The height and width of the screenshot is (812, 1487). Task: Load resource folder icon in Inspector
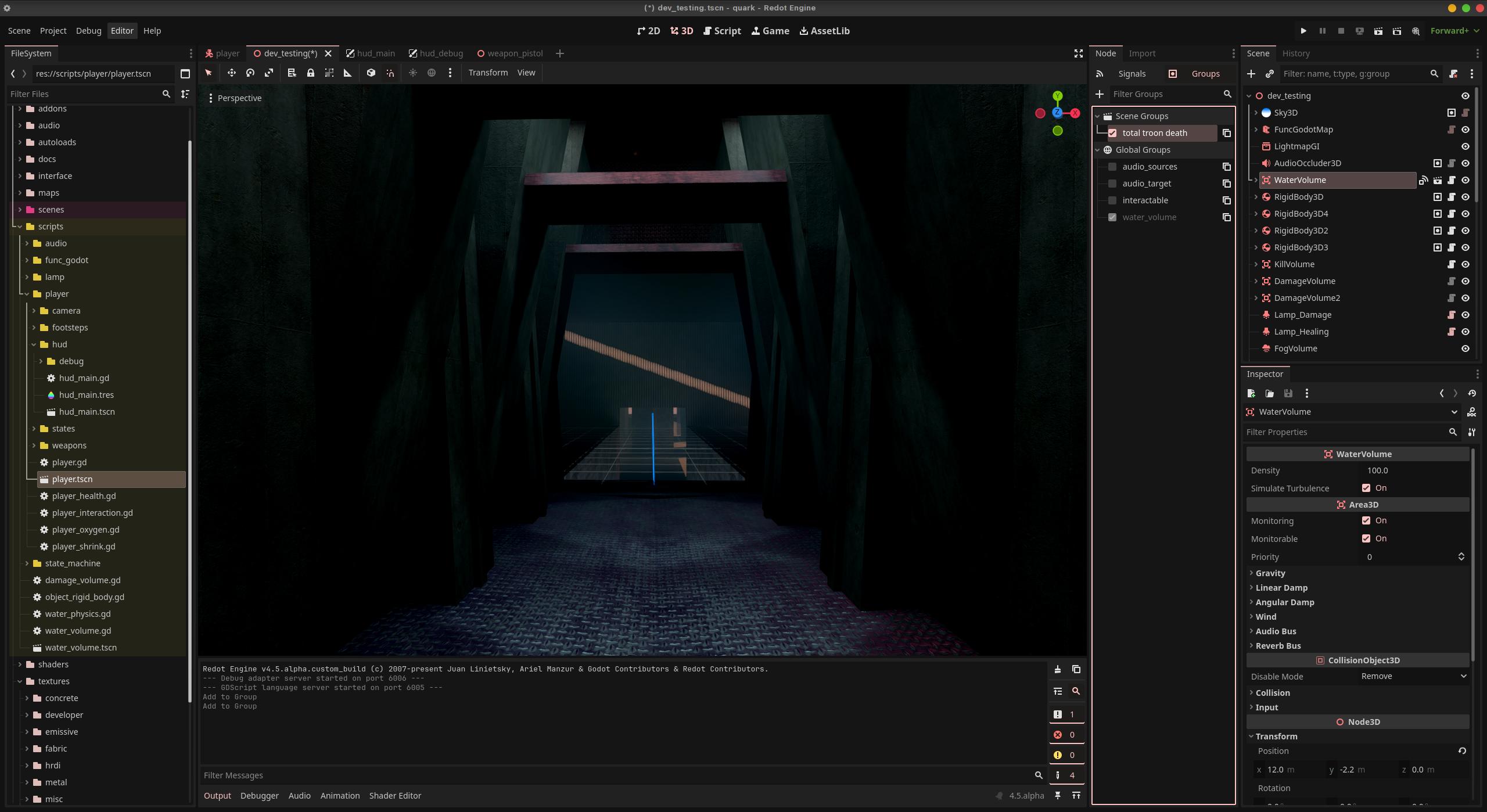[1270, 393]
